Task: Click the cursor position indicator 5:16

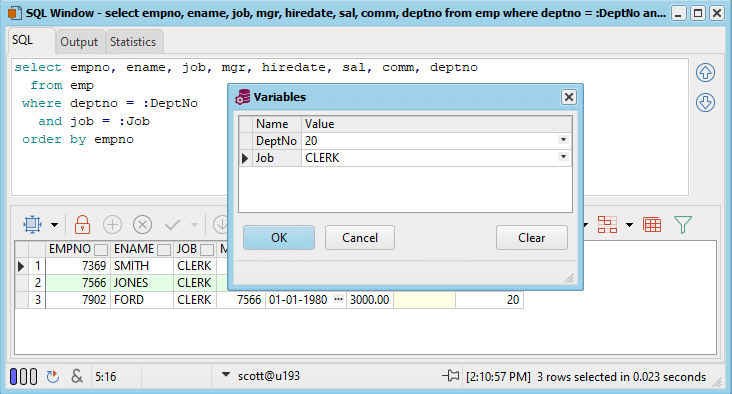Action: pos(106,376)
